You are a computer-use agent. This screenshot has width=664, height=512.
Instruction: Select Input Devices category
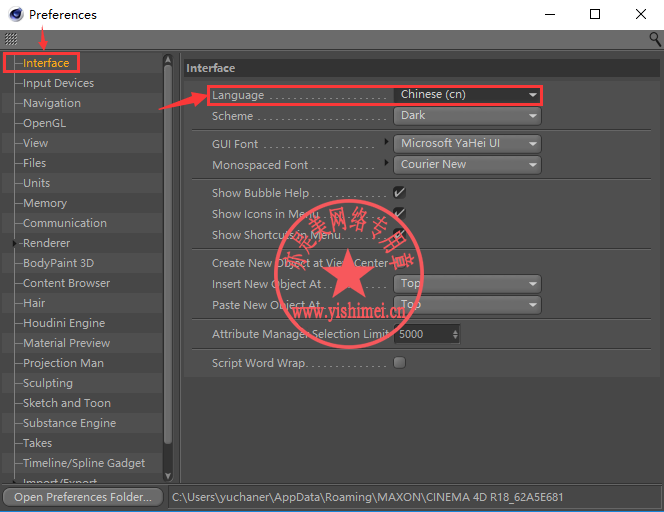(58, 83)
